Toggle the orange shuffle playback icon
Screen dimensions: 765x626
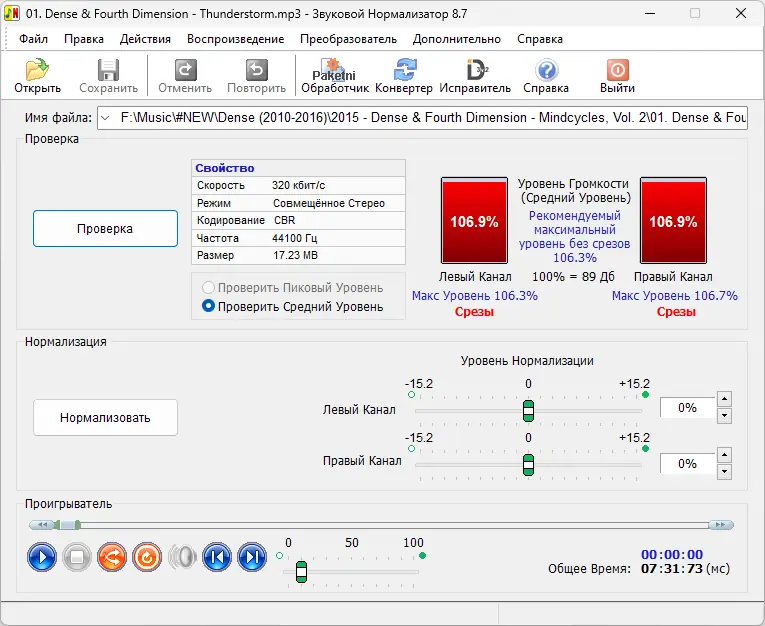112,557
